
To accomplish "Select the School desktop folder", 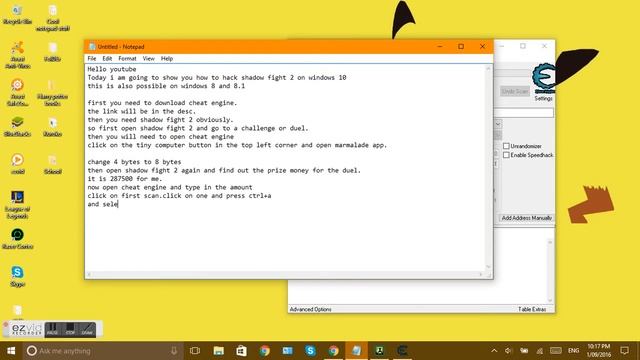I will pos(52,164).
